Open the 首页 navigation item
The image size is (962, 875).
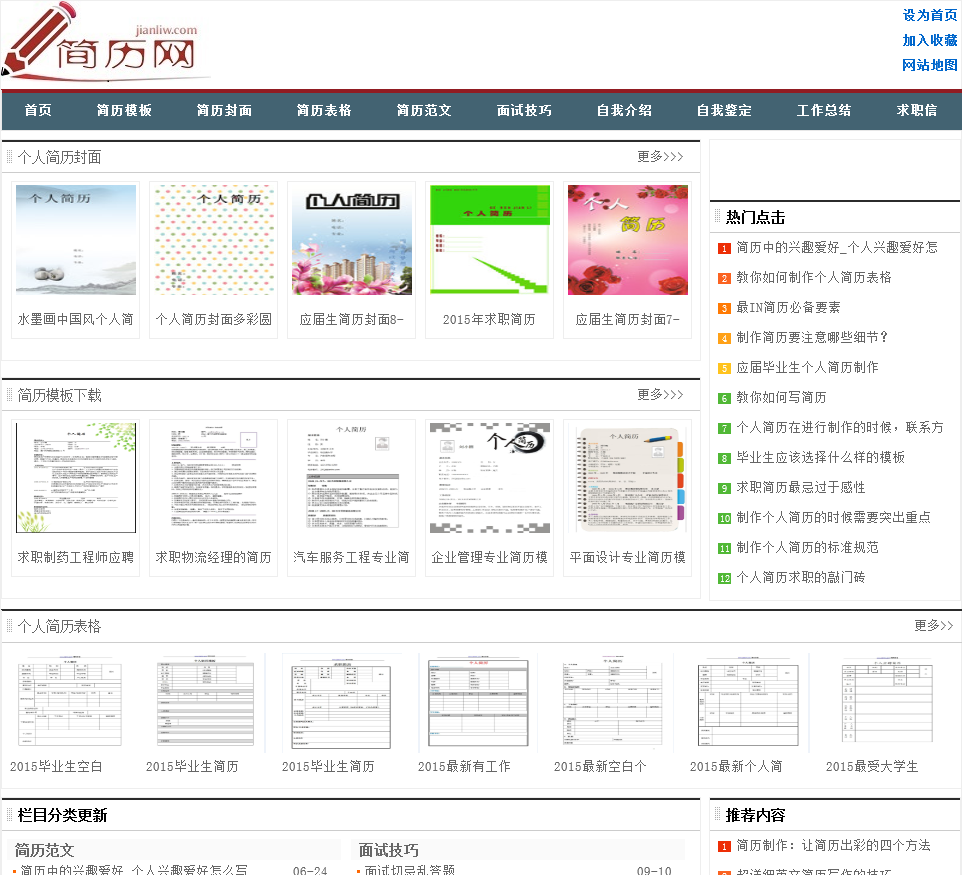38,110
